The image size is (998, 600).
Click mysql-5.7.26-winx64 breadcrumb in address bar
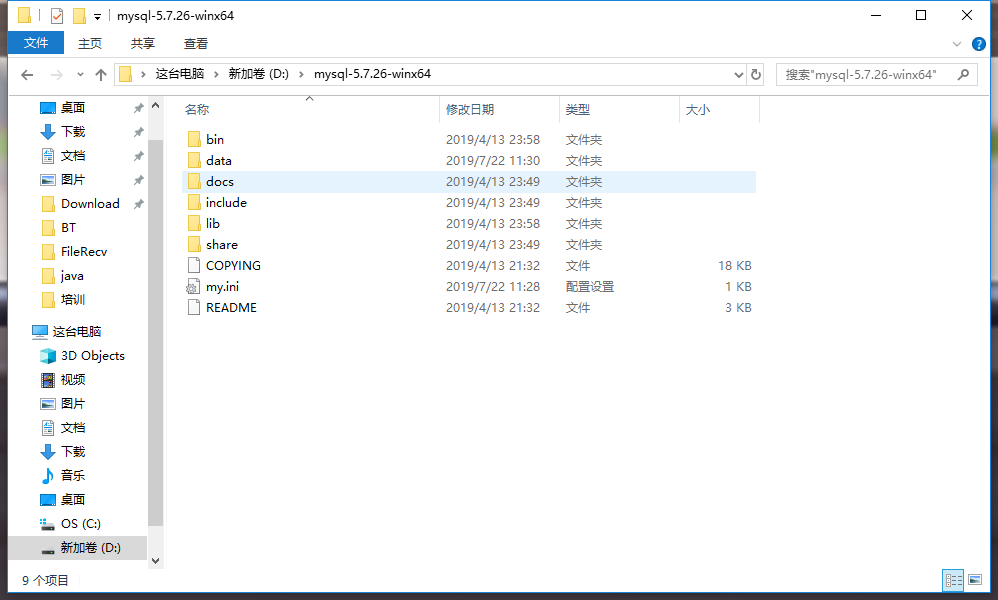tap(372, 74)
